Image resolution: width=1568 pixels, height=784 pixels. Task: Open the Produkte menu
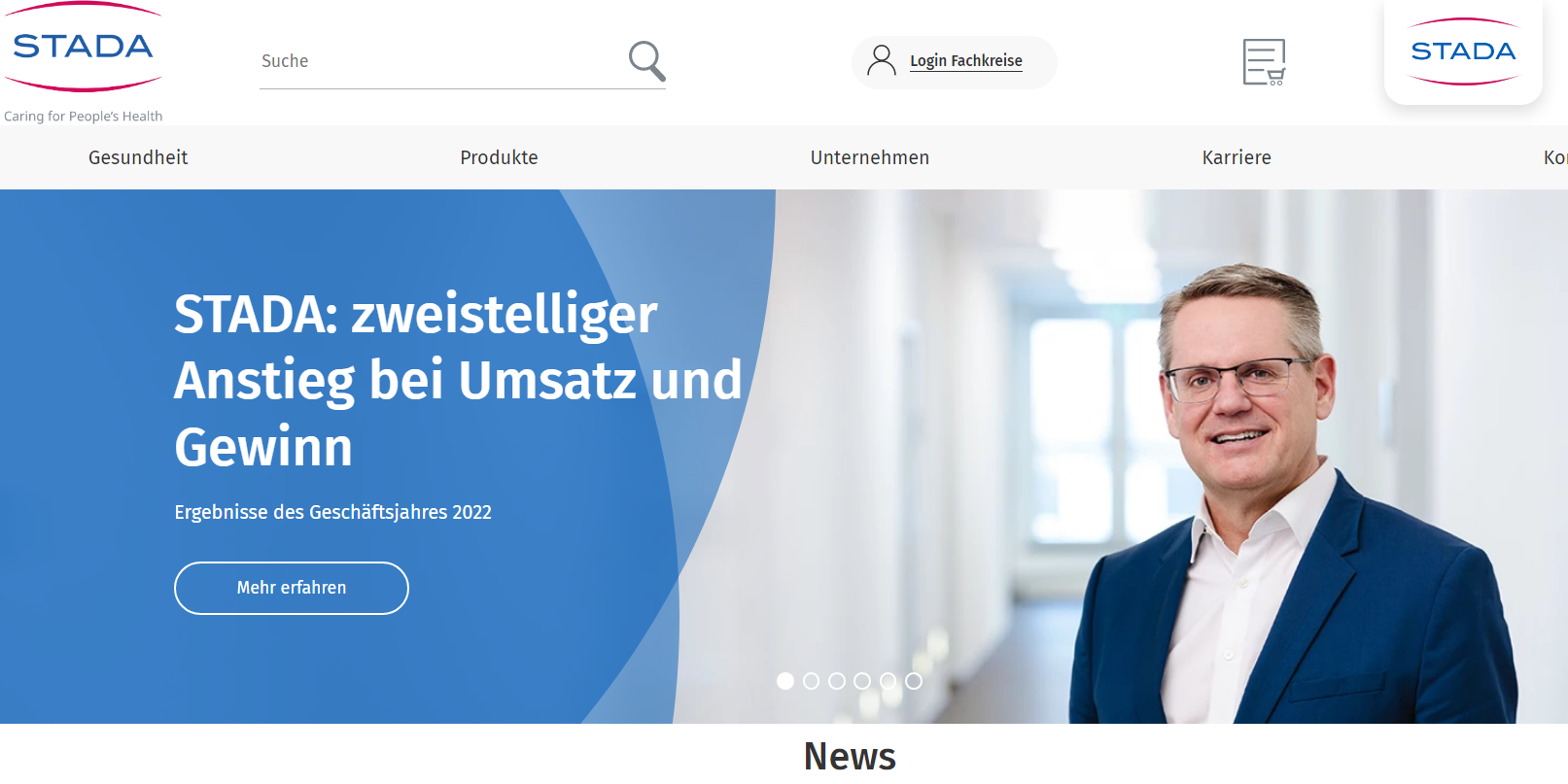tap(499, 157)
